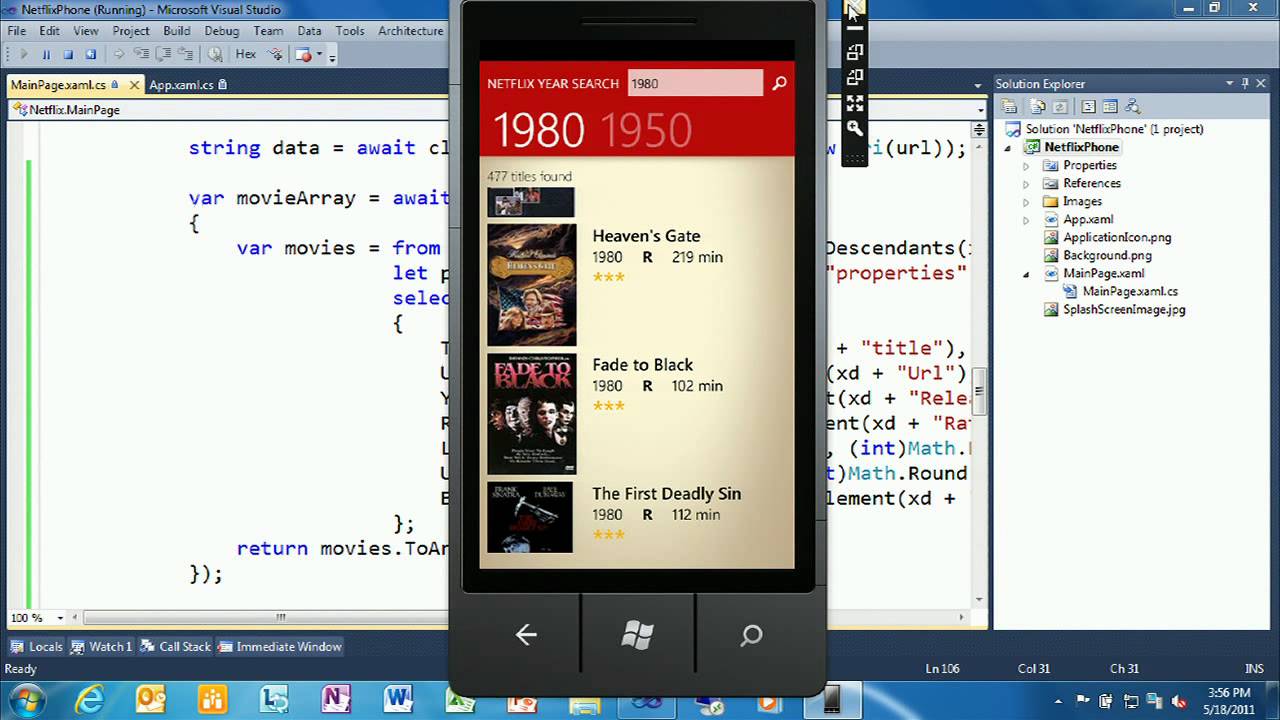
Task: Click the emulator Zoom magnifier icon
Action: (855, 128)
